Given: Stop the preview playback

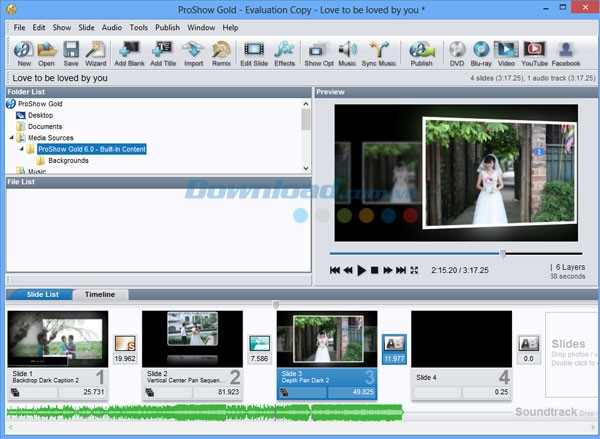Looking at the screenshot, I should (374, 270).
